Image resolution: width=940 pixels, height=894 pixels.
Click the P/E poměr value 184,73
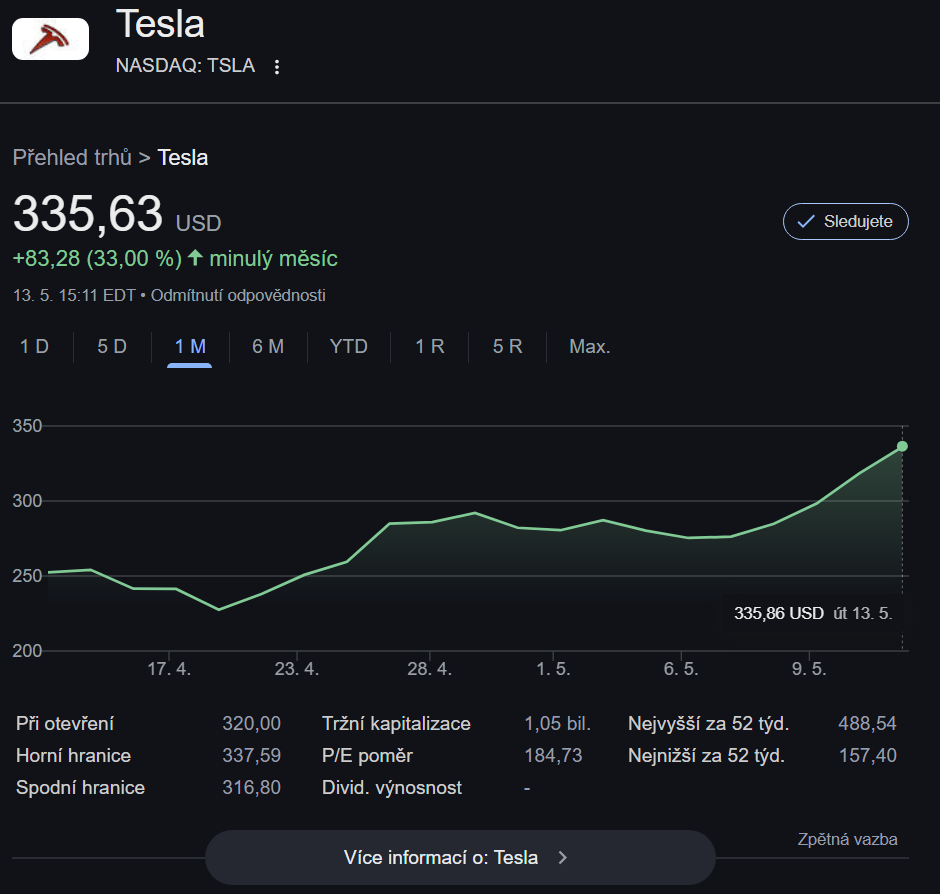tap(553, 755)
